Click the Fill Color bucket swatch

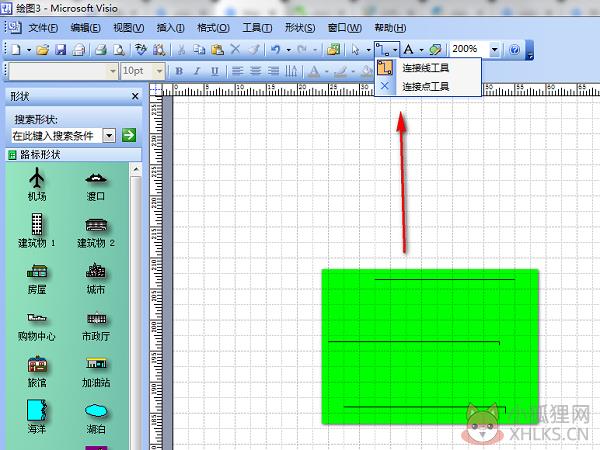tap(367, 71)
